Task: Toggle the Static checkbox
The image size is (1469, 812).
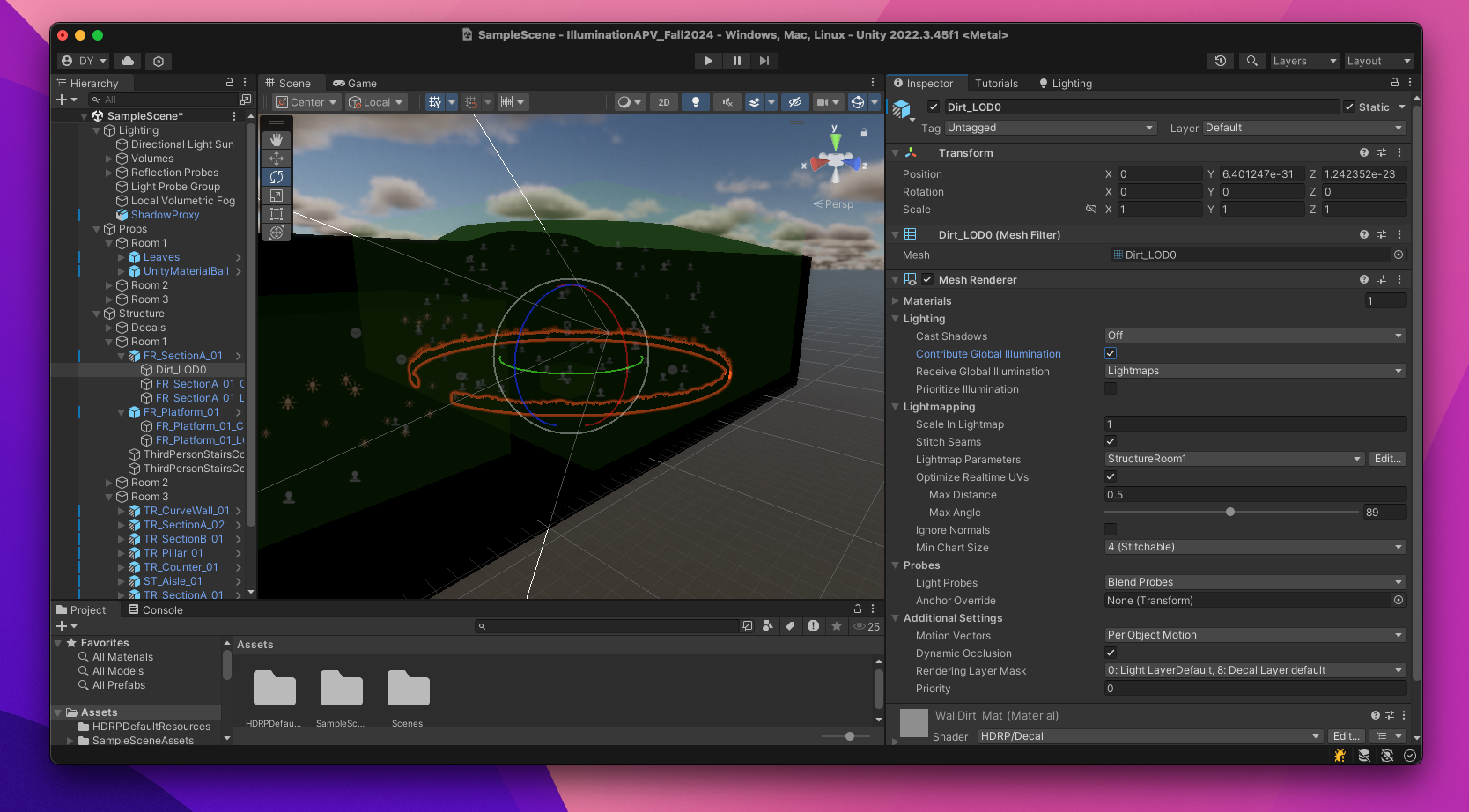Action: [1349, 107]
